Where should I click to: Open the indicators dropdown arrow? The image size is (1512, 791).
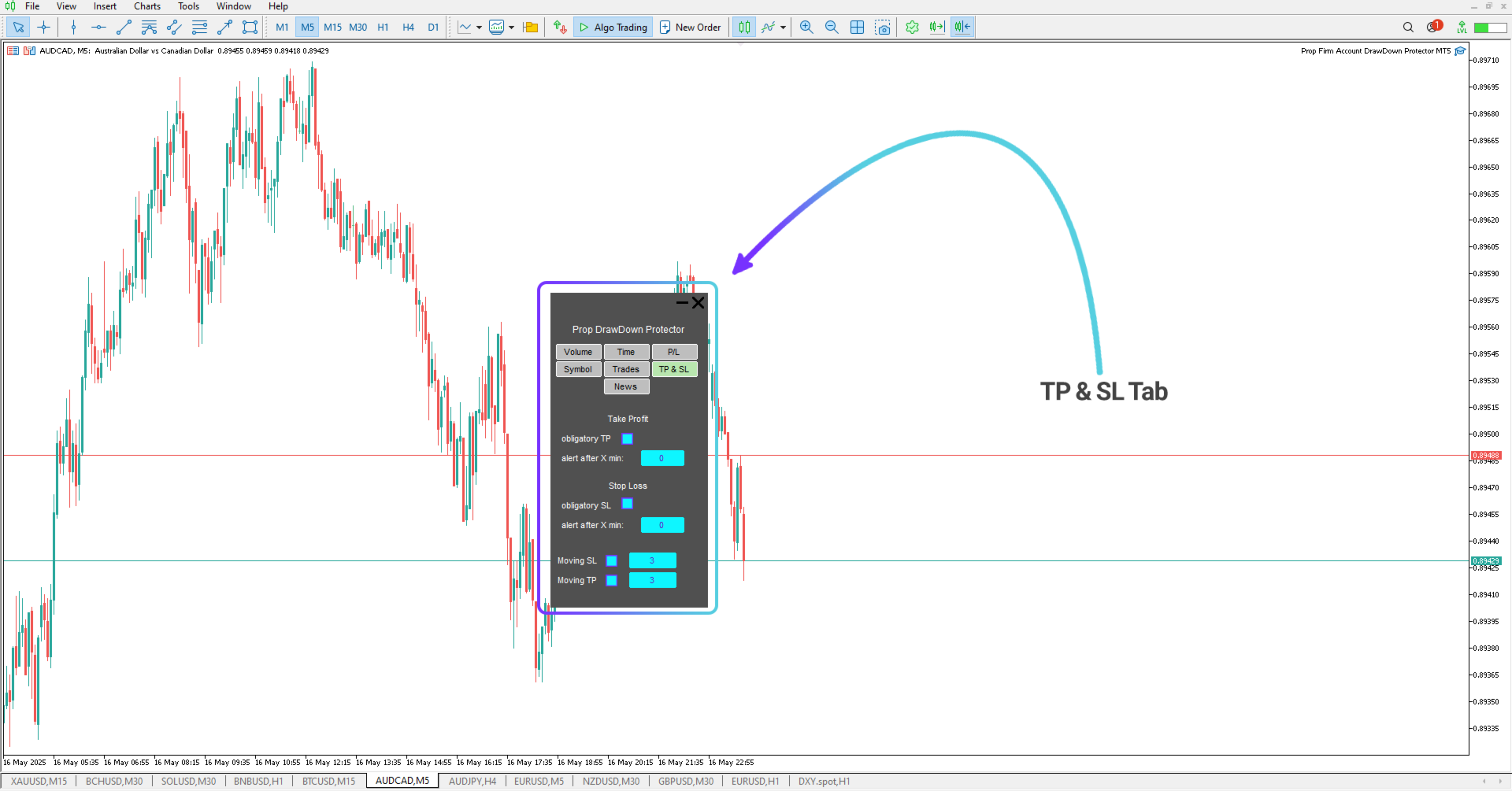(x=510, y=28)
